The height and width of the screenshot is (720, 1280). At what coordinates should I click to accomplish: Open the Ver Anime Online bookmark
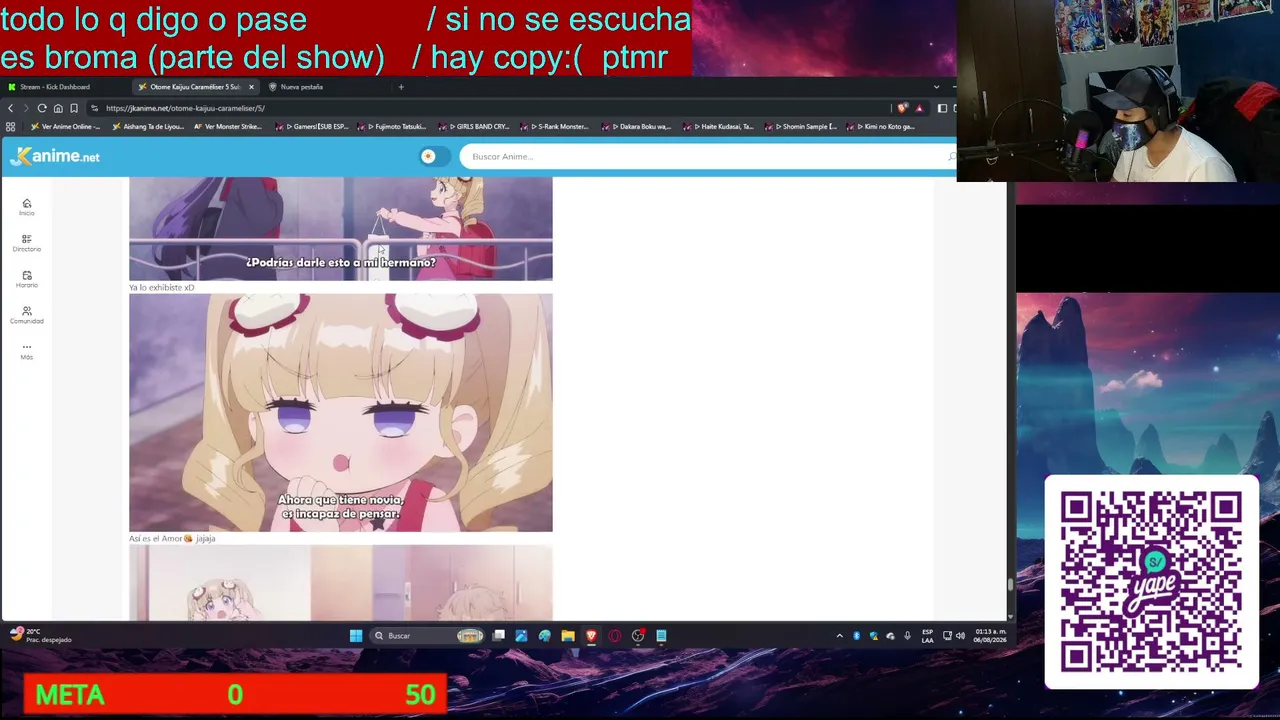click(x=65, y=127)
